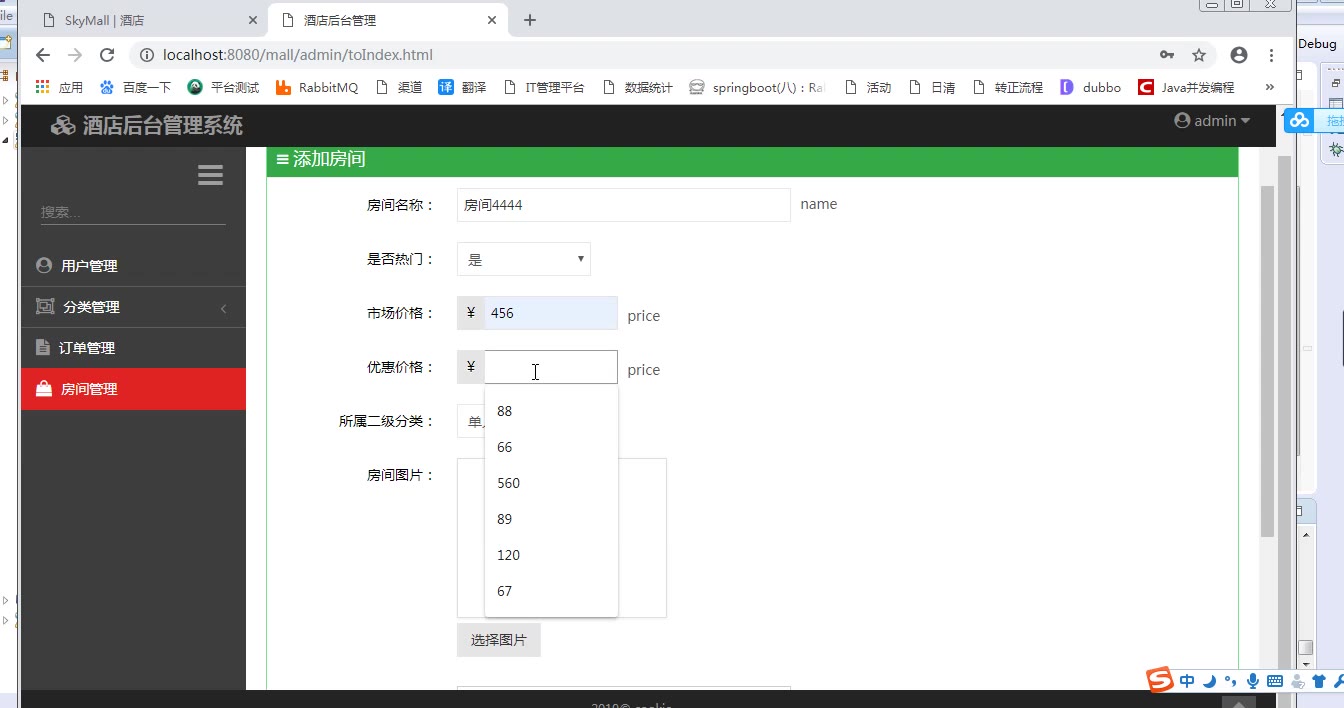Expand 分类管理 menu item
This screenshot has width=1344, height=708.
pos(133,307)
